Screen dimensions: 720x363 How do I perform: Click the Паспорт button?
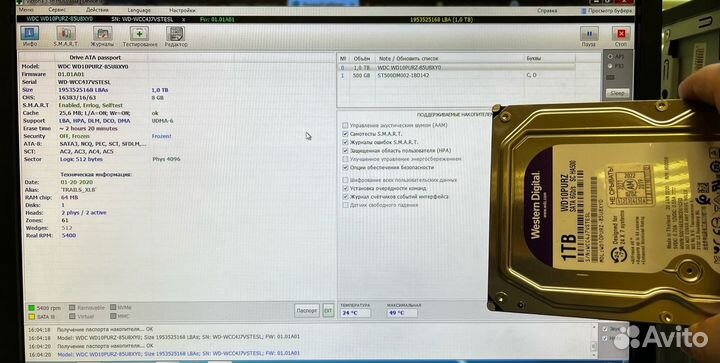[307, 310]
